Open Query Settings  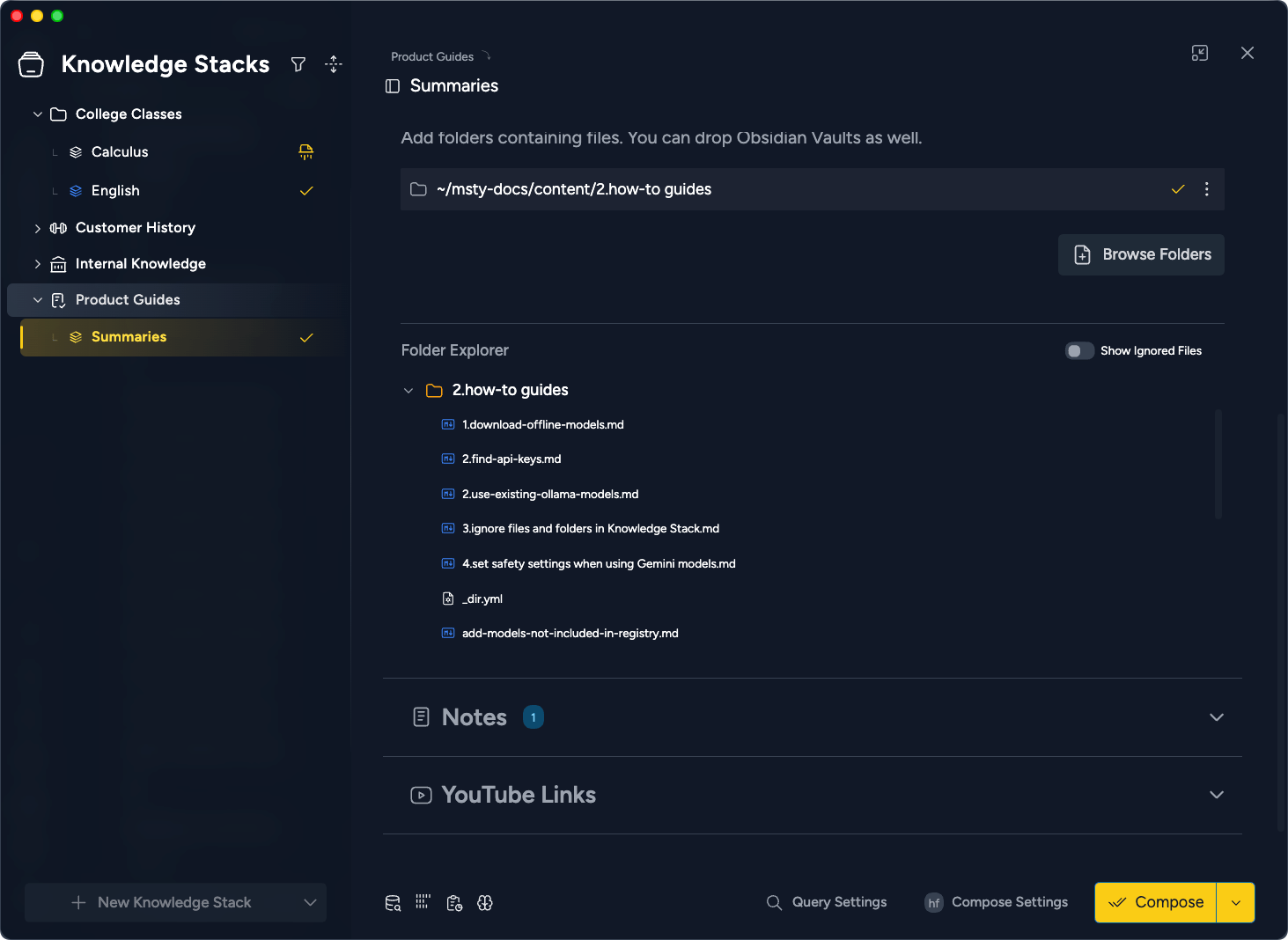(827, 903)
